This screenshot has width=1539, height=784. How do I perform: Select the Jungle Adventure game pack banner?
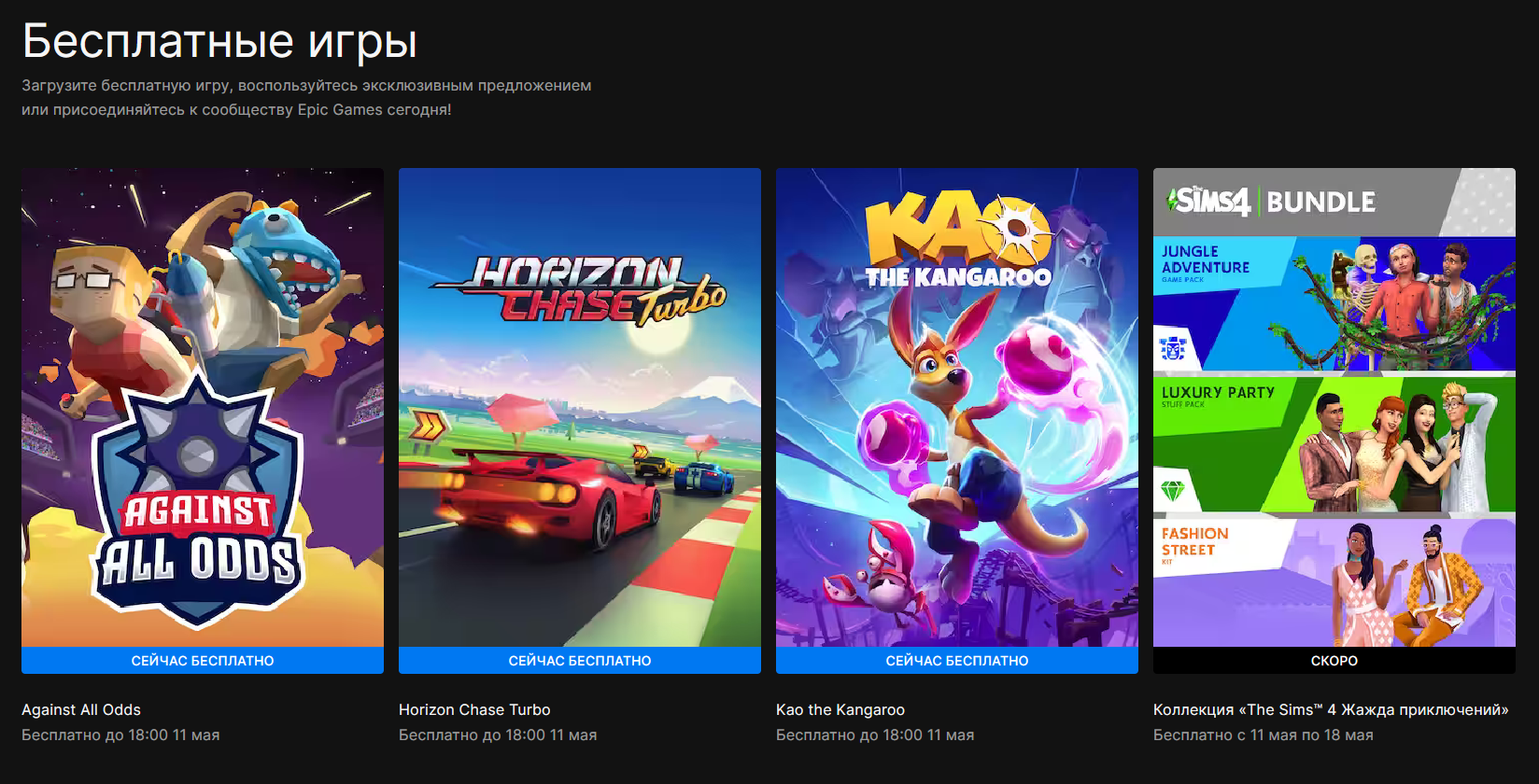(x=1334, y=303)
